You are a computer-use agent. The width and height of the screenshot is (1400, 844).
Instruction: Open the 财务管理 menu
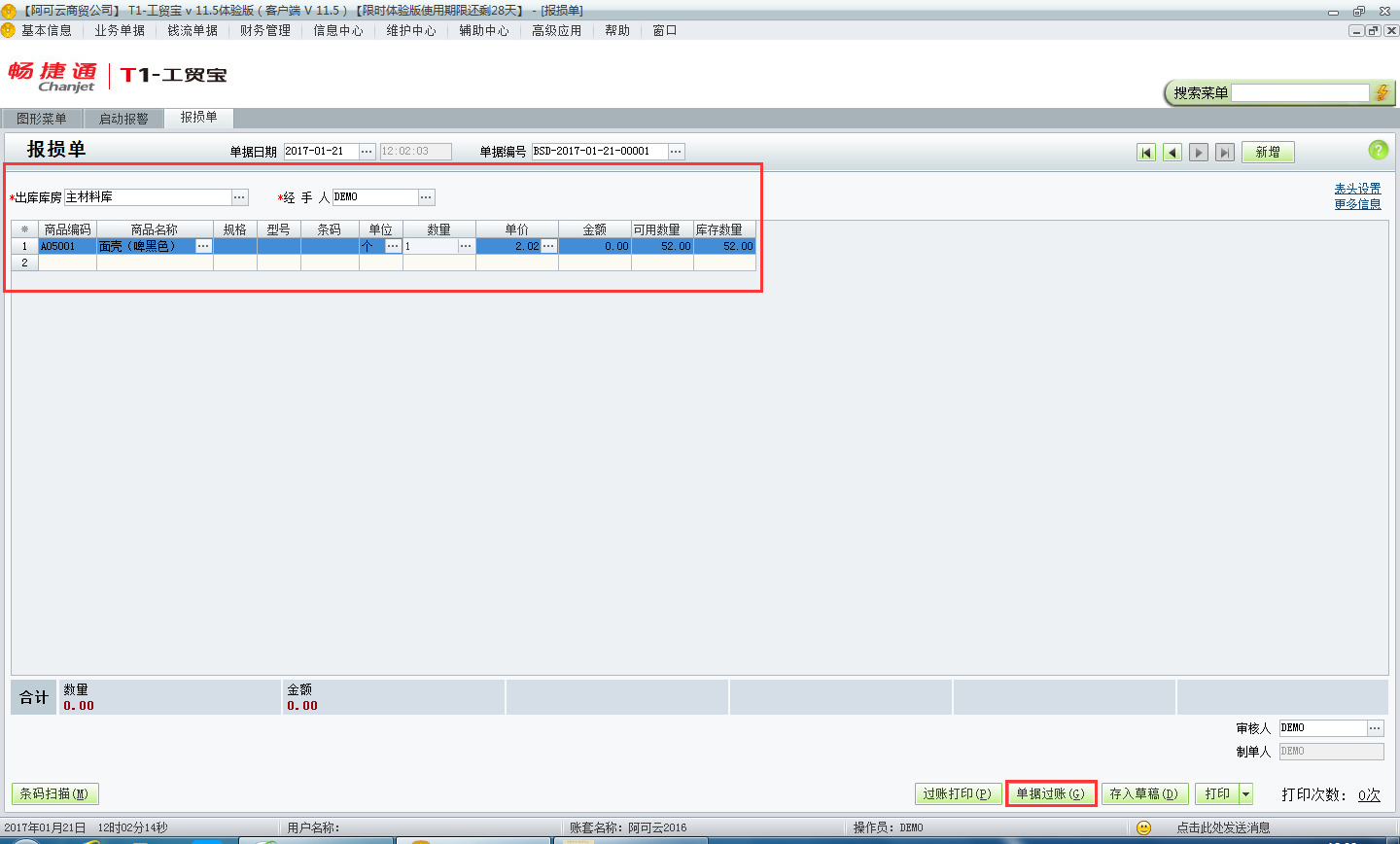[265, 30]
